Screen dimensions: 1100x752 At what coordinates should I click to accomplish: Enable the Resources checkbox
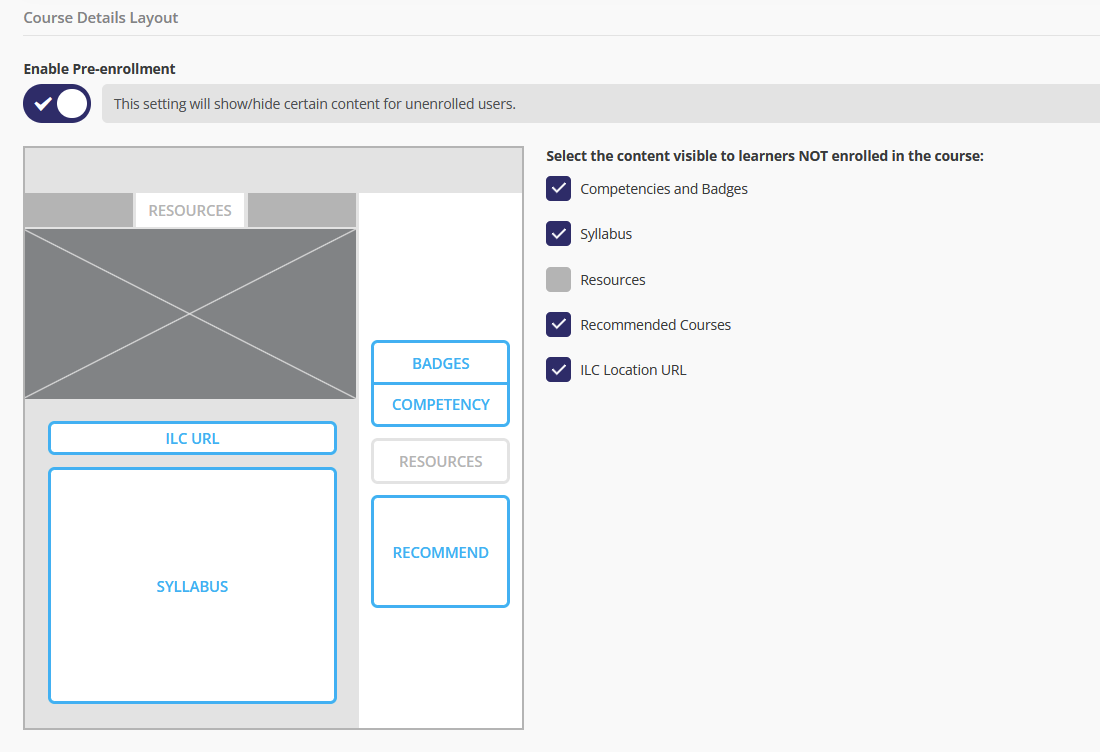(x=558, y=279)
